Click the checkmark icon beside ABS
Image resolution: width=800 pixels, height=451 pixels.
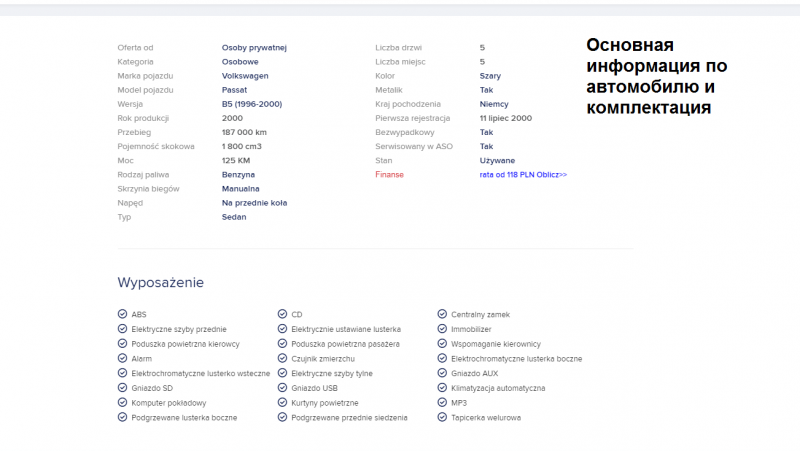click(x=122, y=314)
